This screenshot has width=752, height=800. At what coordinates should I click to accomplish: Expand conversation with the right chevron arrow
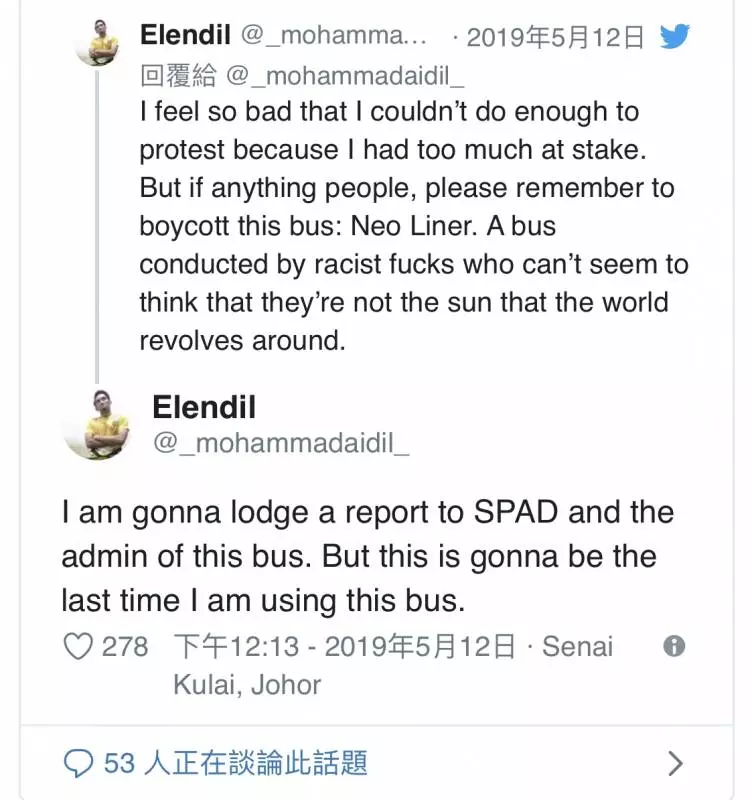675,764
